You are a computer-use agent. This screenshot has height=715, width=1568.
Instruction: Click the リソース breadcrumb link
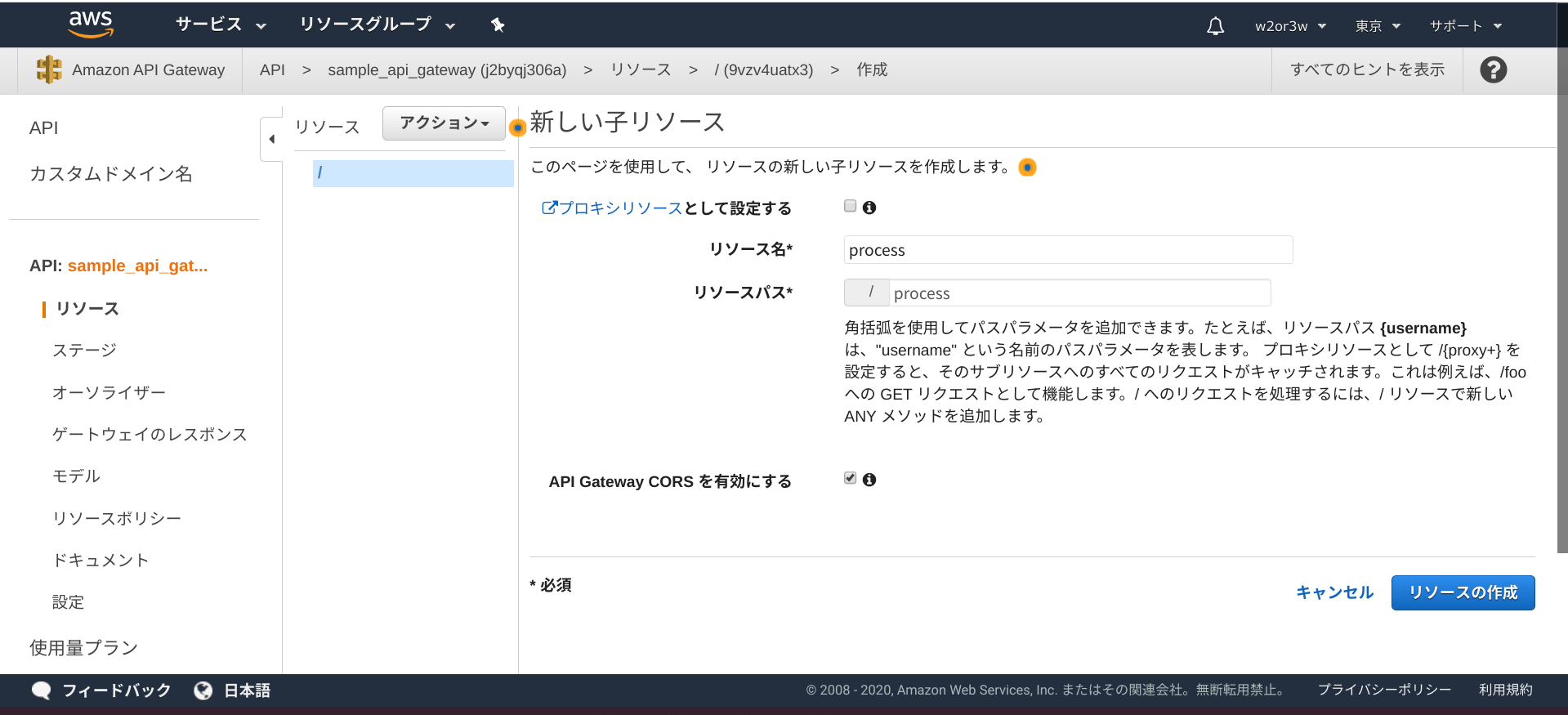pyautogui.click(x=641, y=70)
